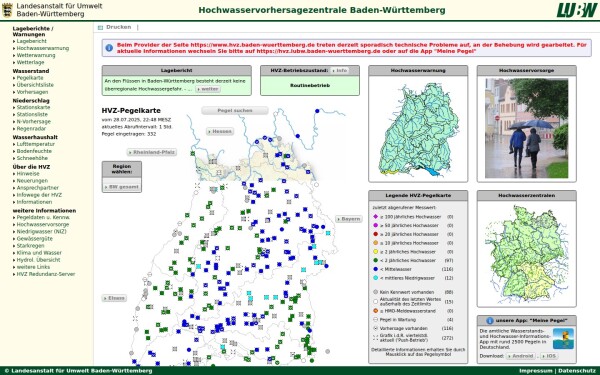Click the iOS download button

coord(549,356)
